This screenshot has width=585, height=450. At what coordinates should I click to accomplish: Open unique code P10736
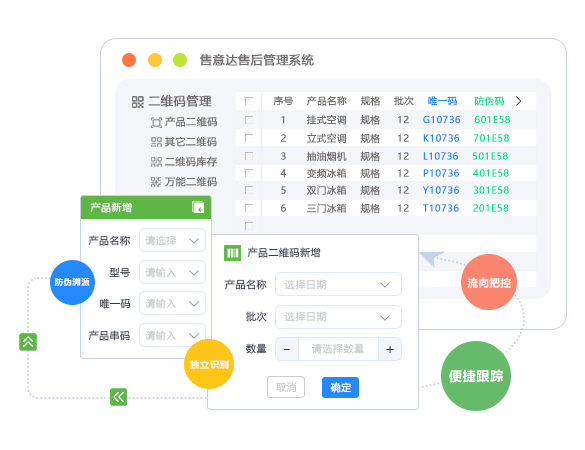441,173
